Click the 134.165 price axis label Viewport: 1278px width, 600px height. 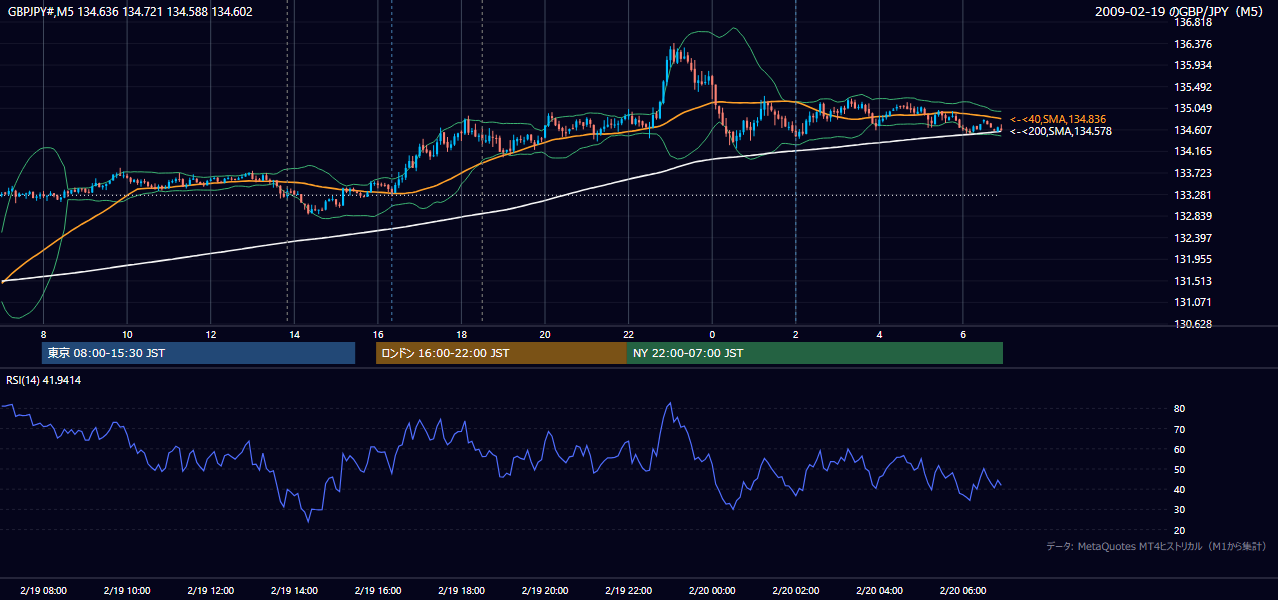click(x=1192, y=152)
